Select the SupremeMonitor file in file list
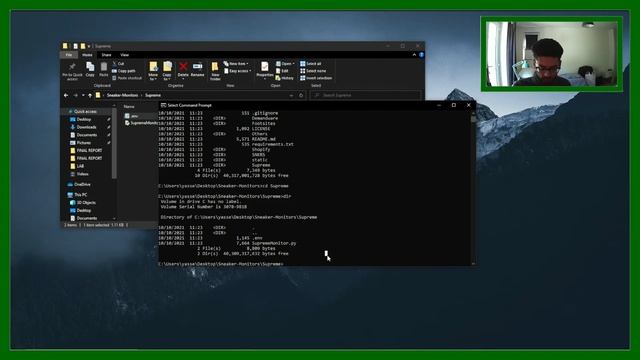Image resolution: width=640 pixels, height=360 pixels. [x=141, y=123]
